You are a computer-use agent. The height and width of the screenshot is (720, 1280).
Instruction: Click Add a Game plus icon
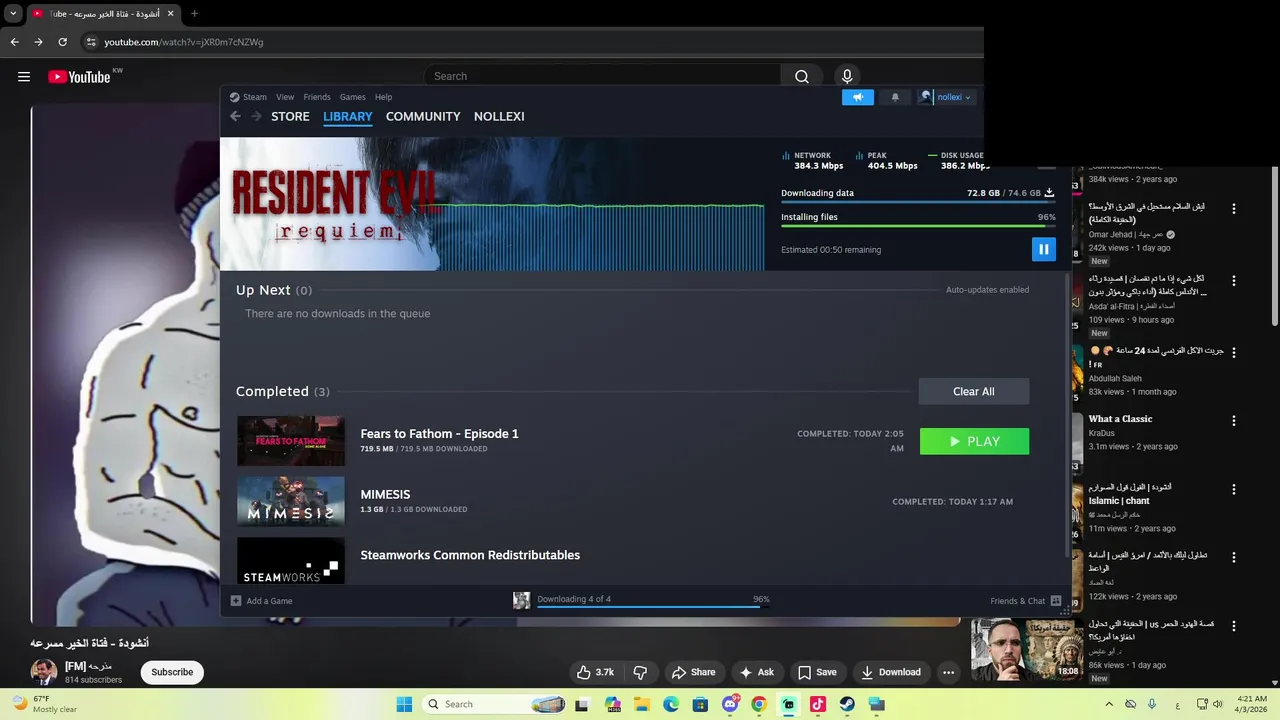(x=236, y=601)
